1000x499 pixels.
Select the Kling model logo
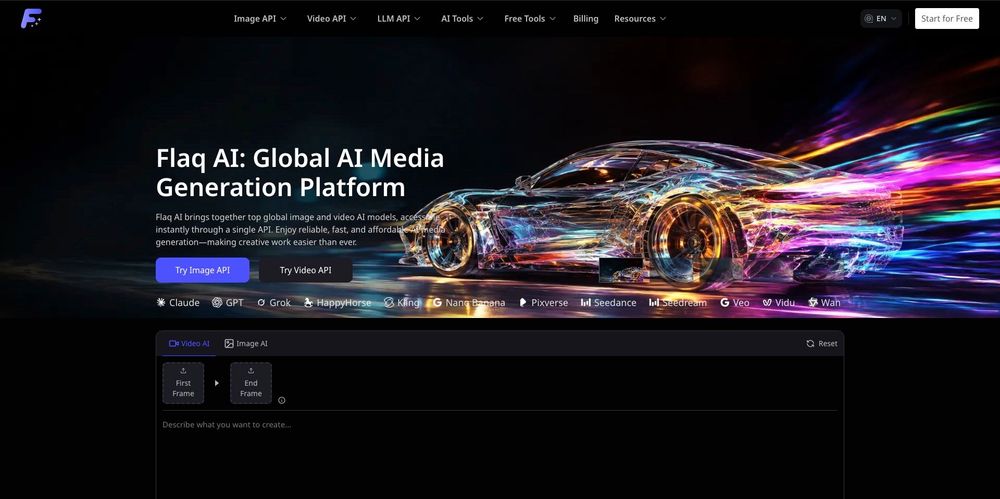(x=402, y=302)
